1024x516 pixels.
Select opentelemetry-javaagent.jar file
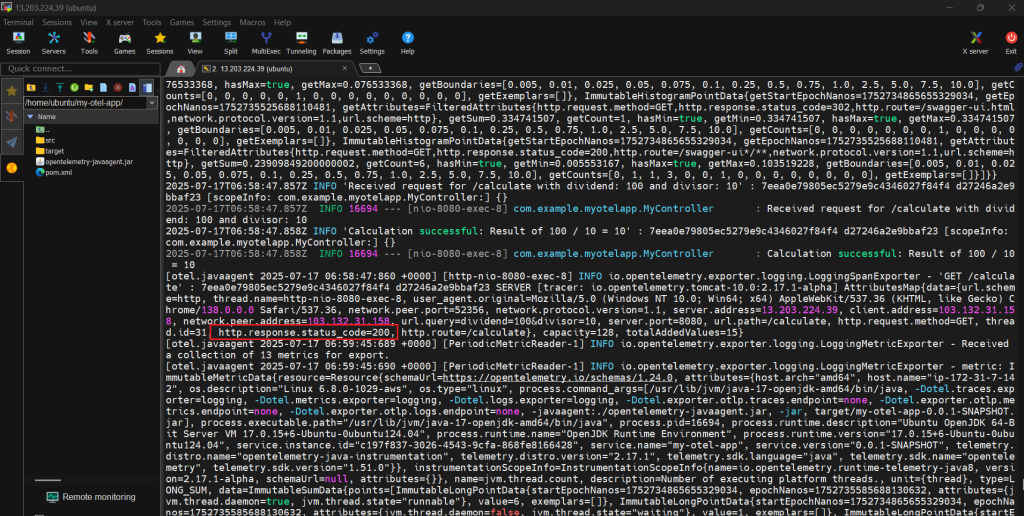click(x=84, y=161)
